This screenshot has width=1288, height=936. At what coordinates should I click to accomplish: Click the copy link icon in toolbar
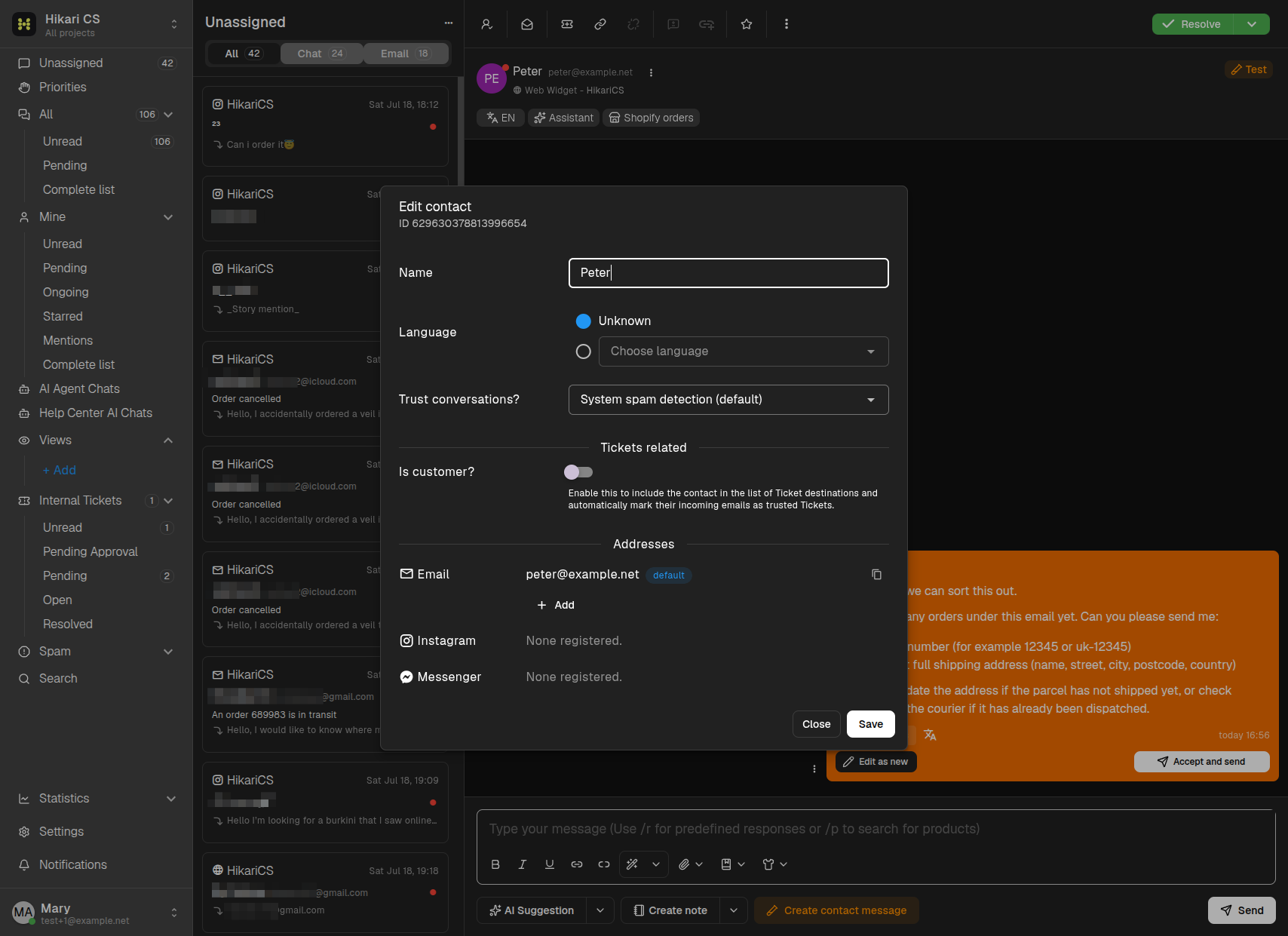(600, 24)
